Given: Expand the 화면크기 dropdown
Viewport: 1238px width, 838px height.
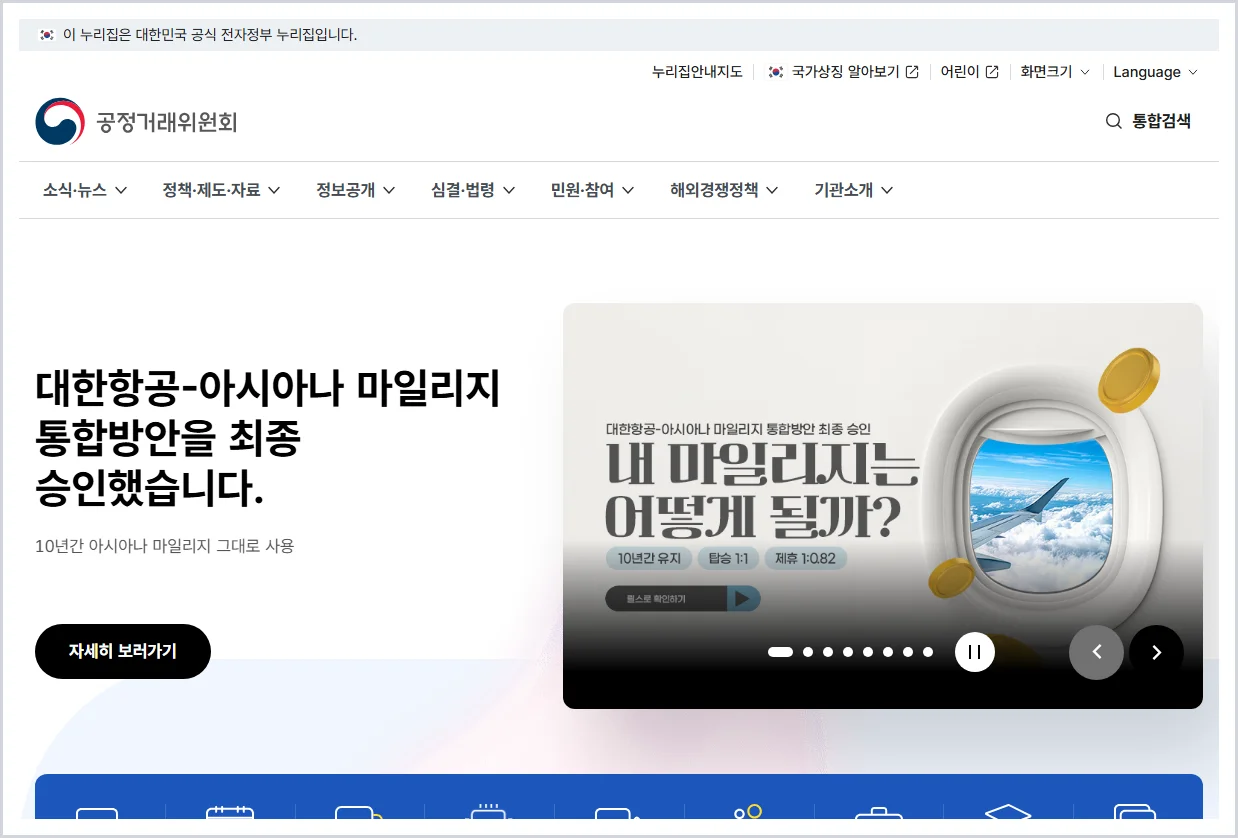Looking at the screenshot, I should [x=1085, y=72].
